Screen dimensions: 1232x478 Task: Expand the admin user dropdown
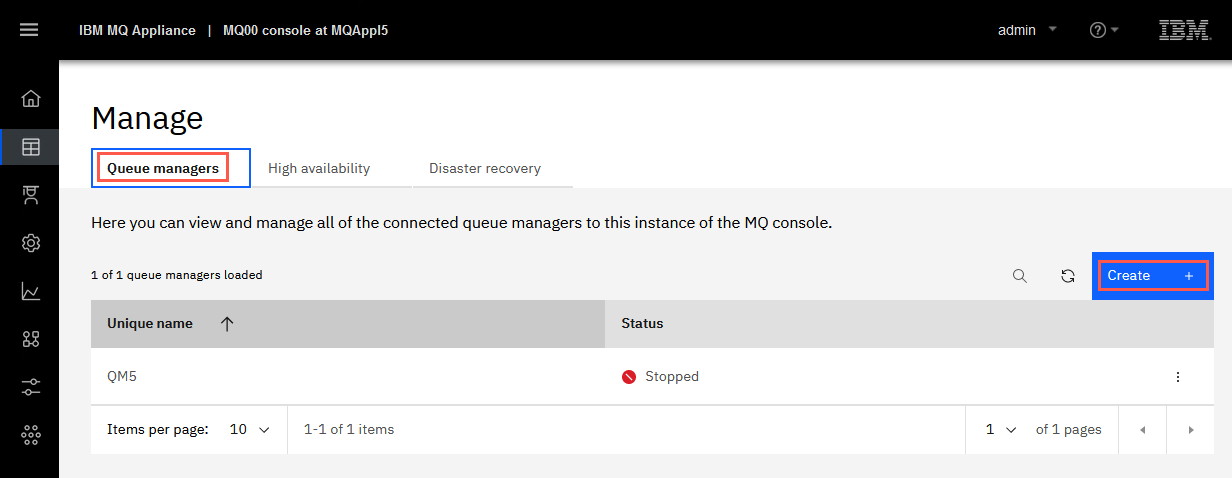pyautogui.click(x=1027, y=30)
